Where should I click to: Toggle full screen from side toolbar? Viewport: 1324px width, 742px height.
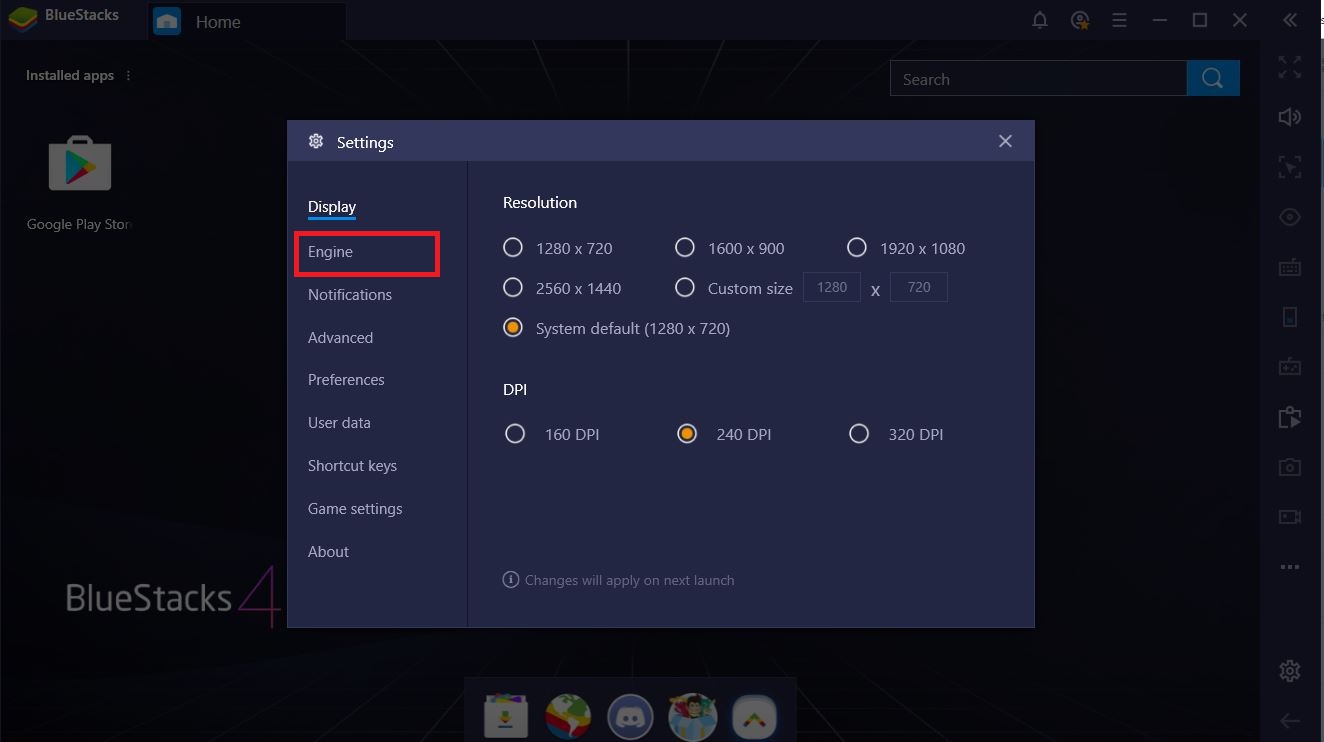point(1290,67)
